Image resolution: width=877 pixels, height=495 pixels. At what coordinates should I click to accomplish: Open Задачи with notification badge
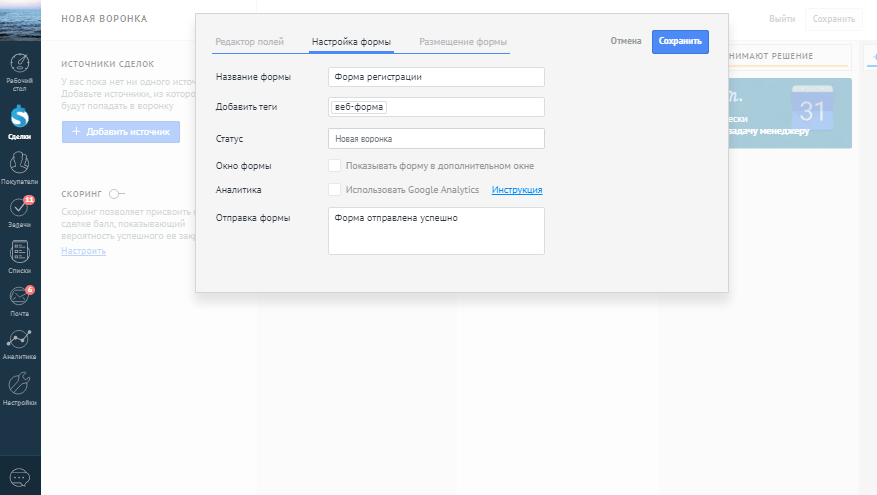(20, 211)
